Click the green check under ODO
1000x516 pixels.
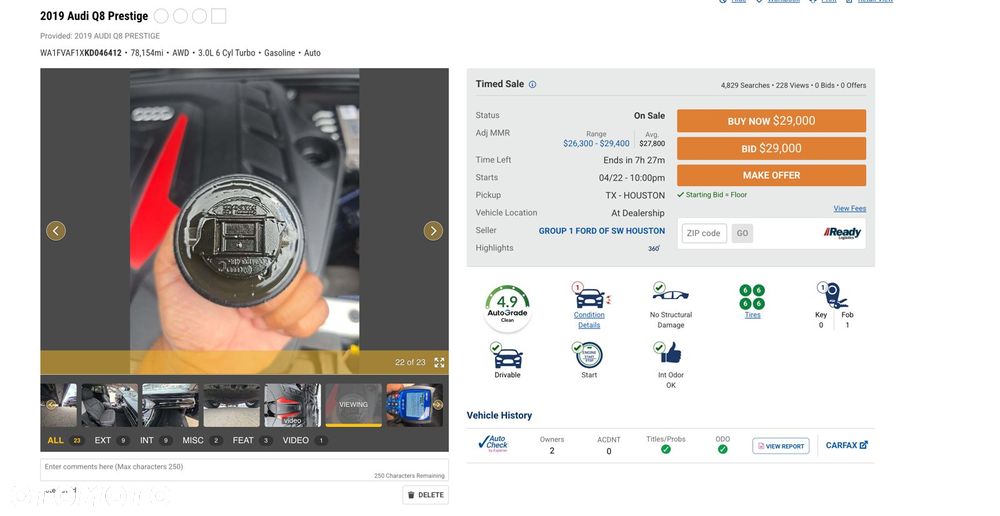click(723, 449)
